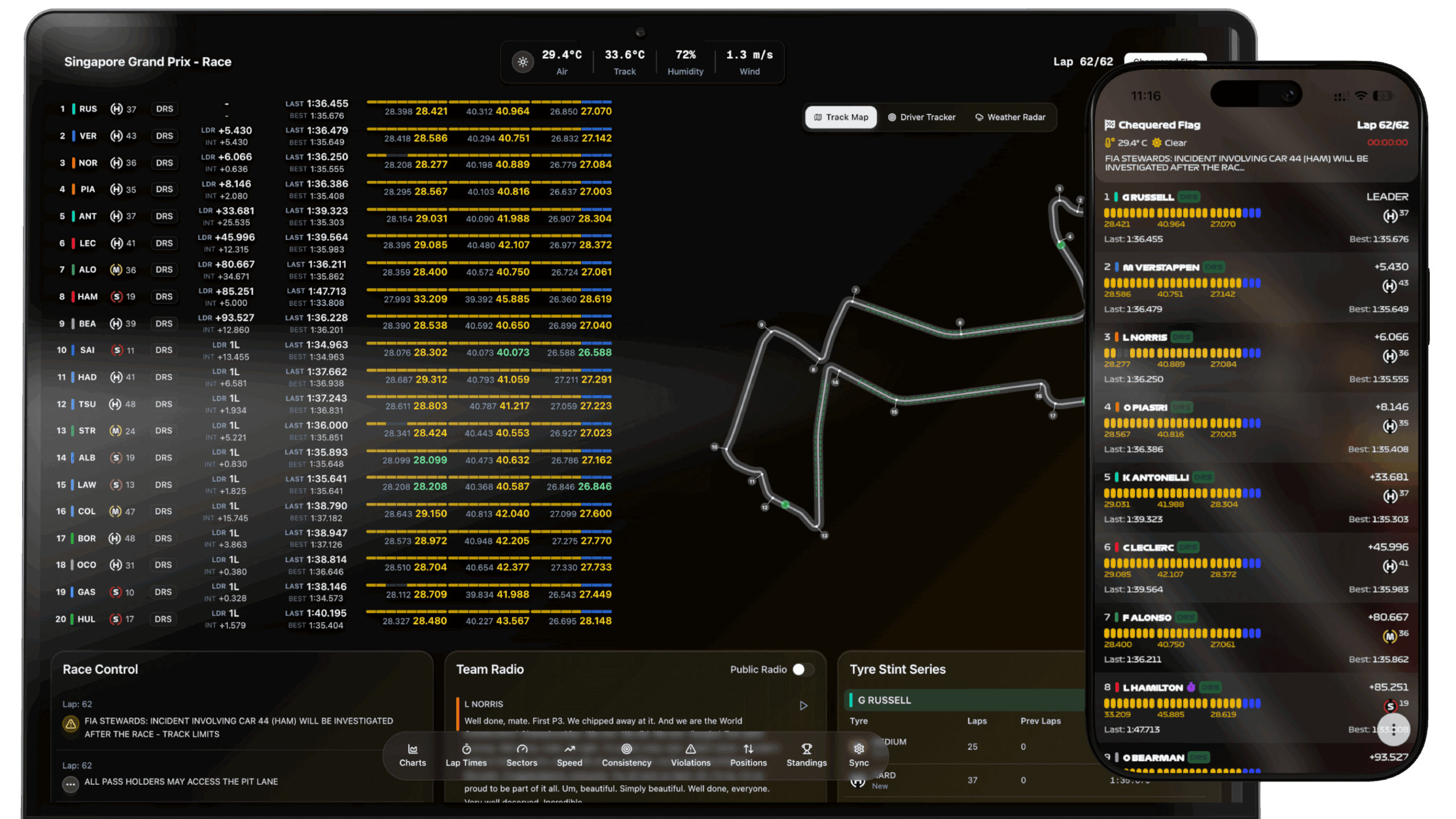Open the Positions arrows view
Viewport: 1456px width, 819px height.
(x=748, y=755)
